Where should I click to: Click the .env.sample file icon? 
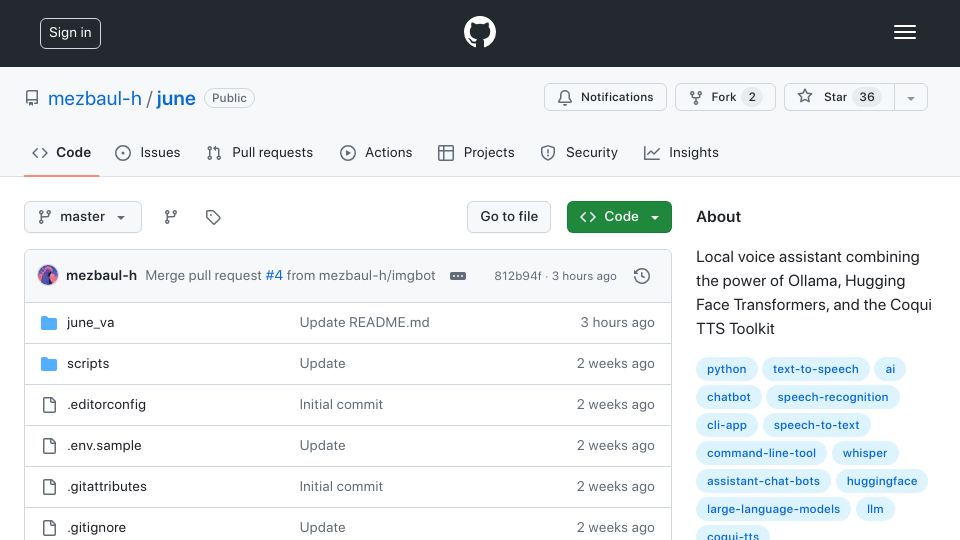[49, 446]
